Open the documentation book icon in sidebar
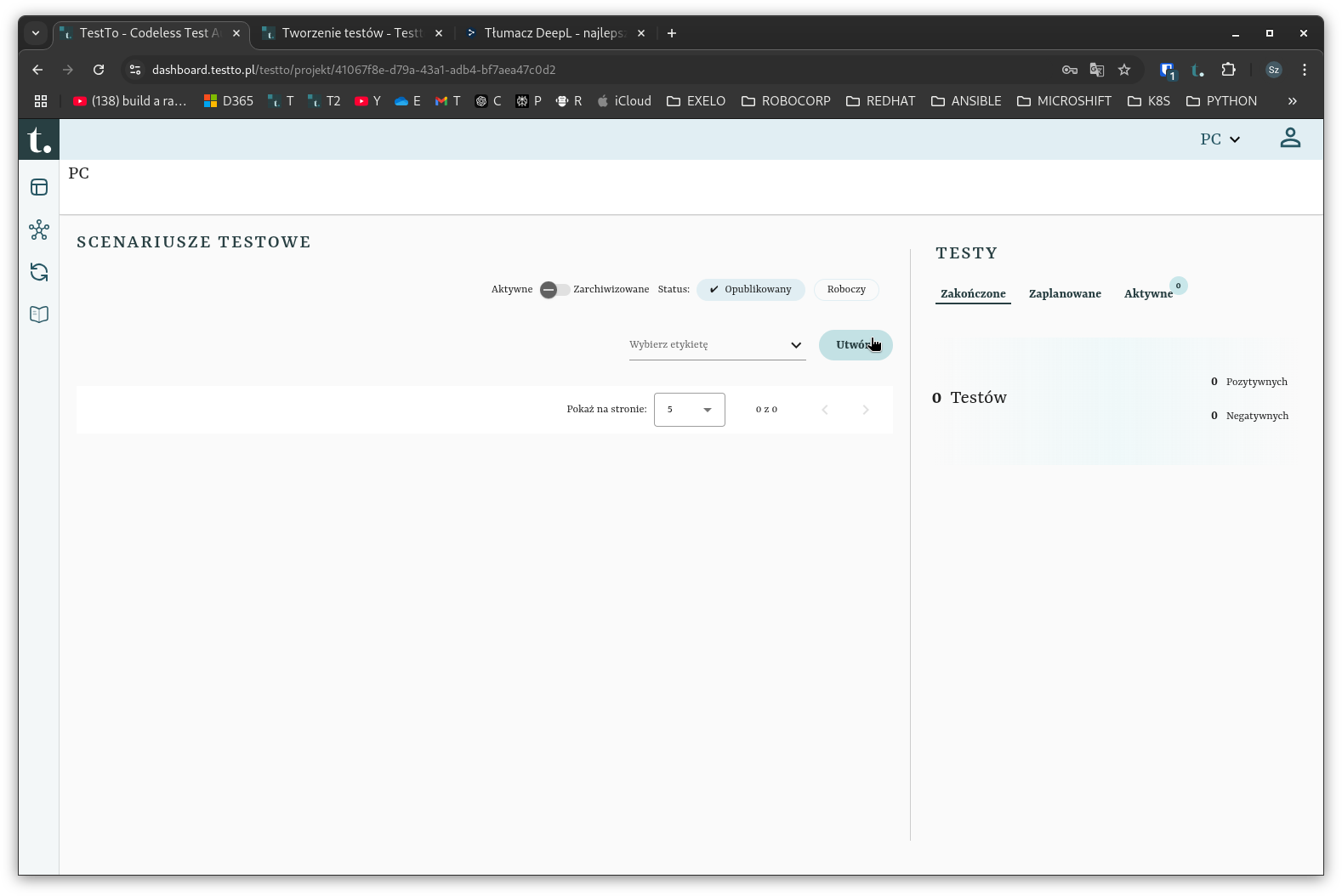This screenshot has height=896, width=1342. (x=39, y=315)
